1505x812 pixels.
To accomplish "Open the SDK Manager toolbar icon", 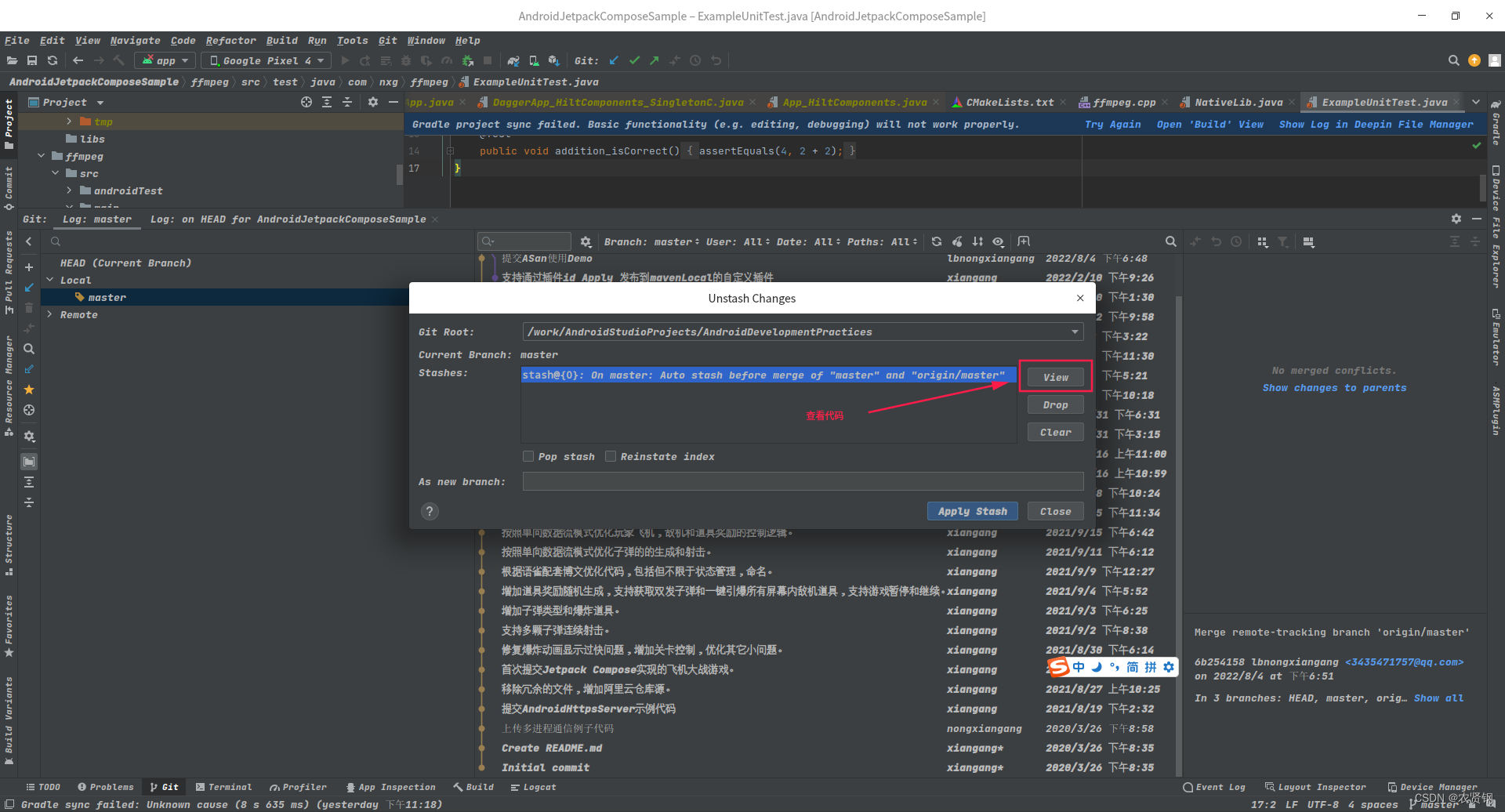I will point(554,60).
